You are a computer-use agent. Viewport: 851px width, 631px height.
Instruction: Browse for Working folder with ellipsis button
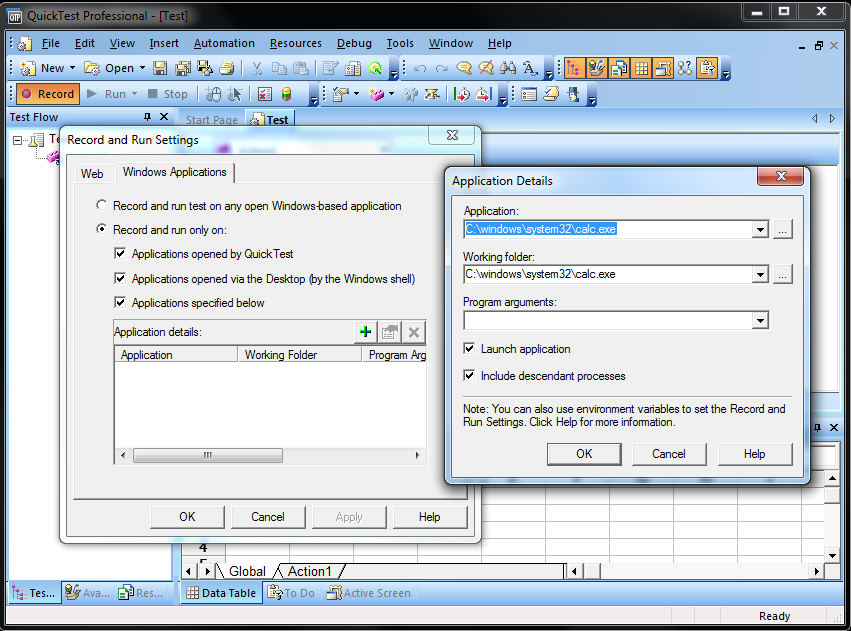(x=782, y=275)
